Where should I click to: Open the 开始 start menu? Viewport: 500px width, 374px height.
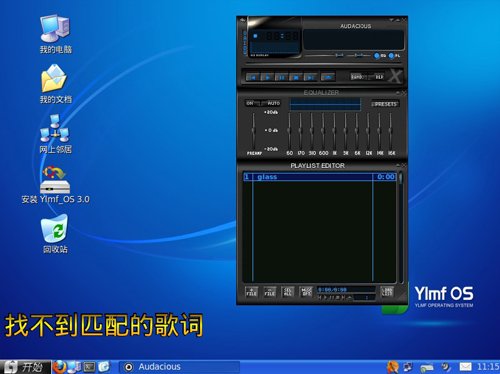click(26, 367)
